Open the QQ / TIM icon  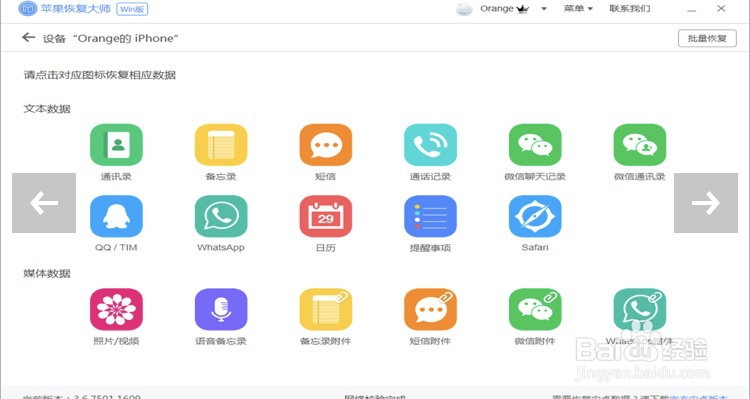pyautogui.click(x=116, y=216)
